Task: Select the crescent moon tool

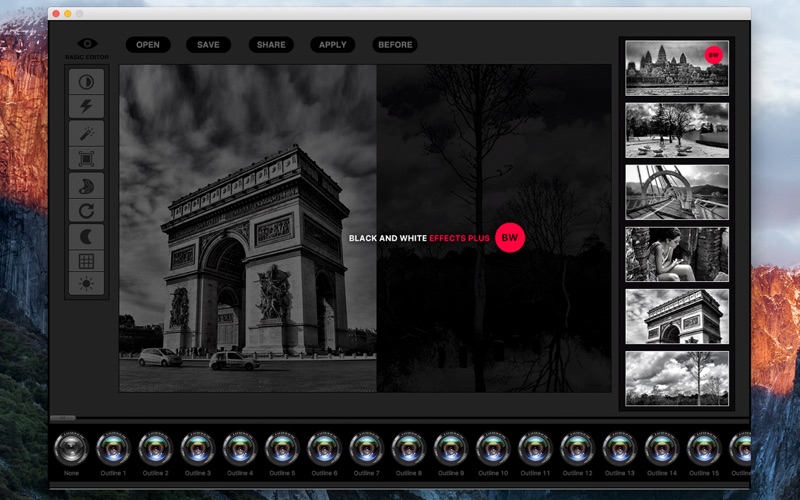Action: click(86, 237)
